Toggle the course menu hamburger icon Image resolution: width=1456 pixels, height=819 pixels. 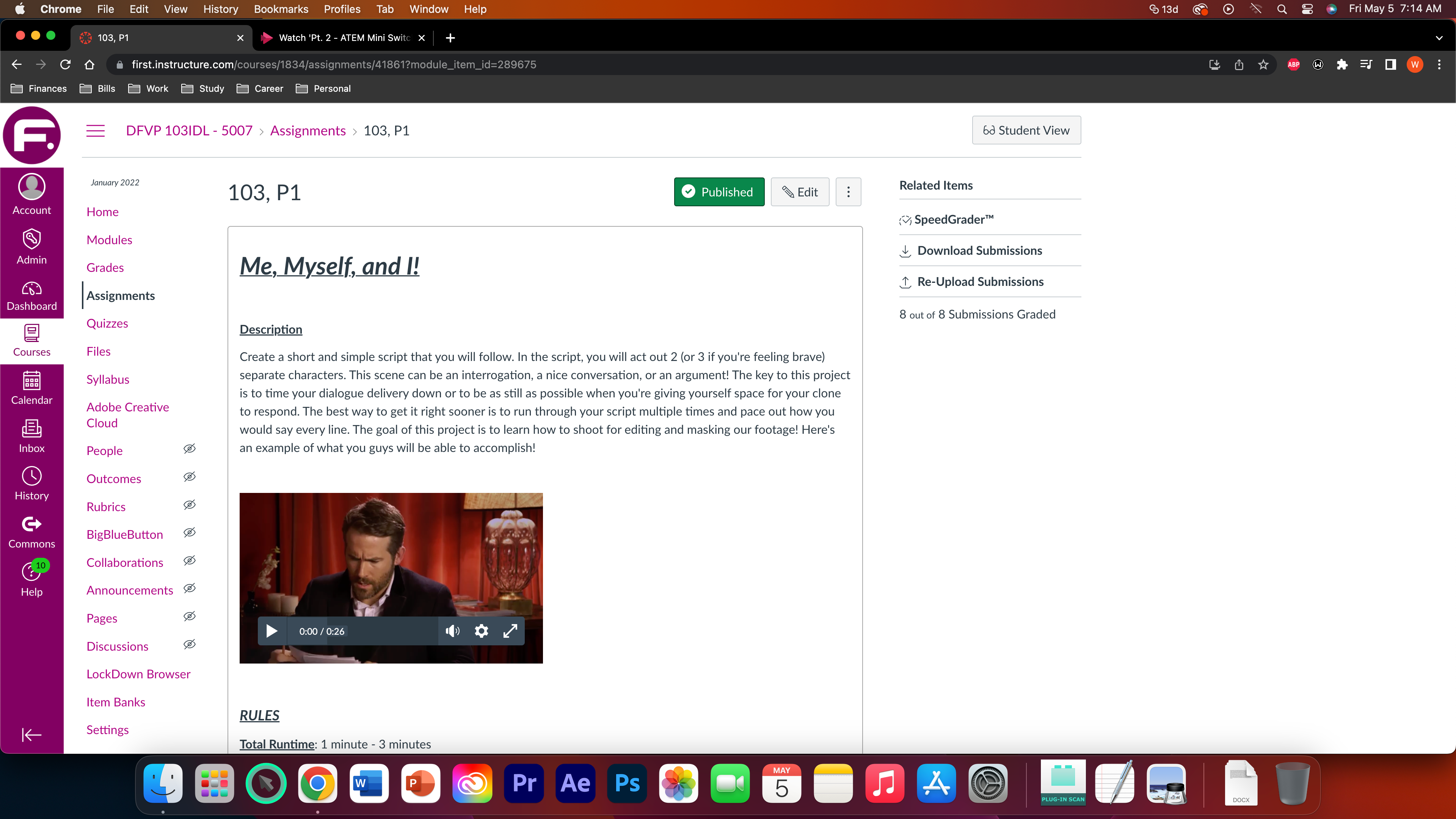point(96,130)
